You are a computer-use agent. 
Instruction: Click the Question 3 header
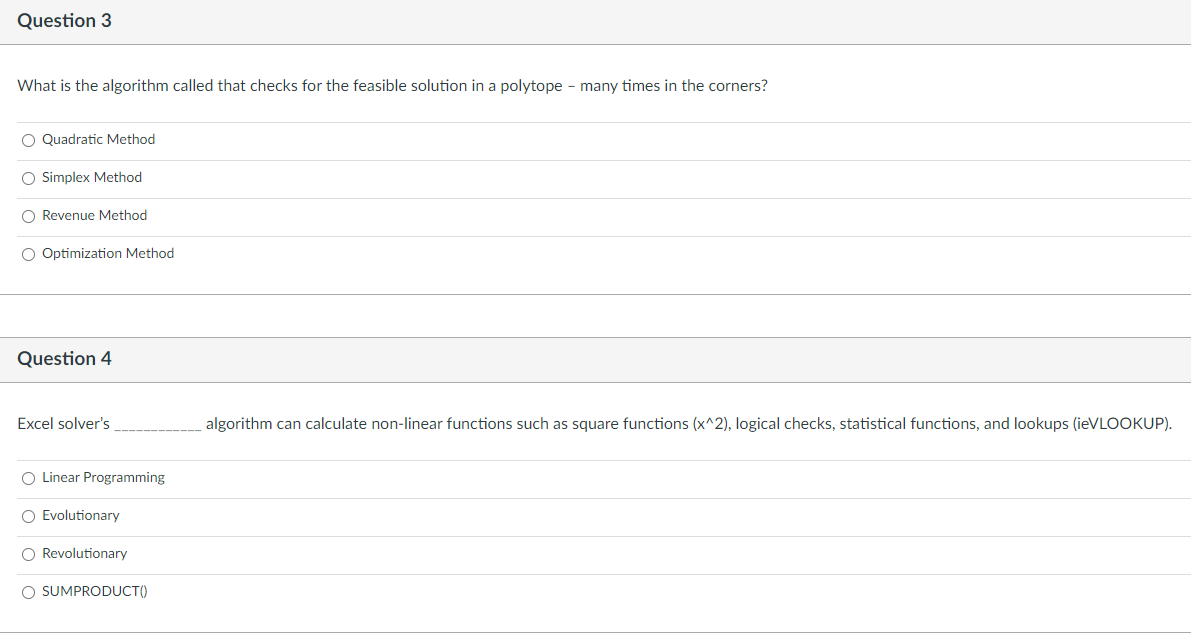click(x=65, y=20)
